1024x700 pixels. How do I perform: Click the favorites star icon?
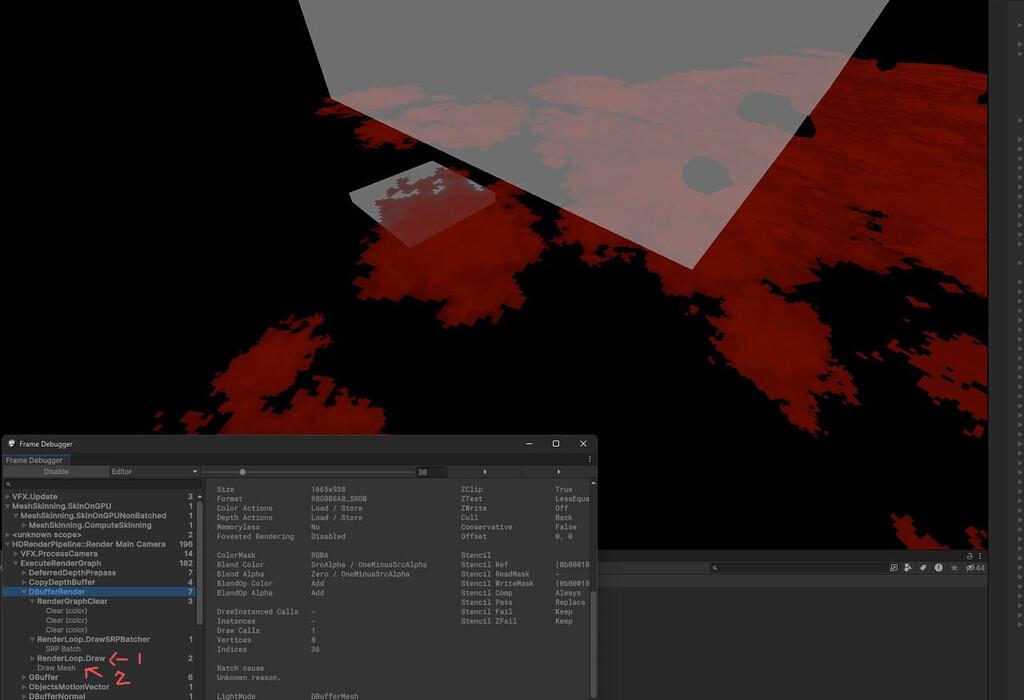pos(953,567)
